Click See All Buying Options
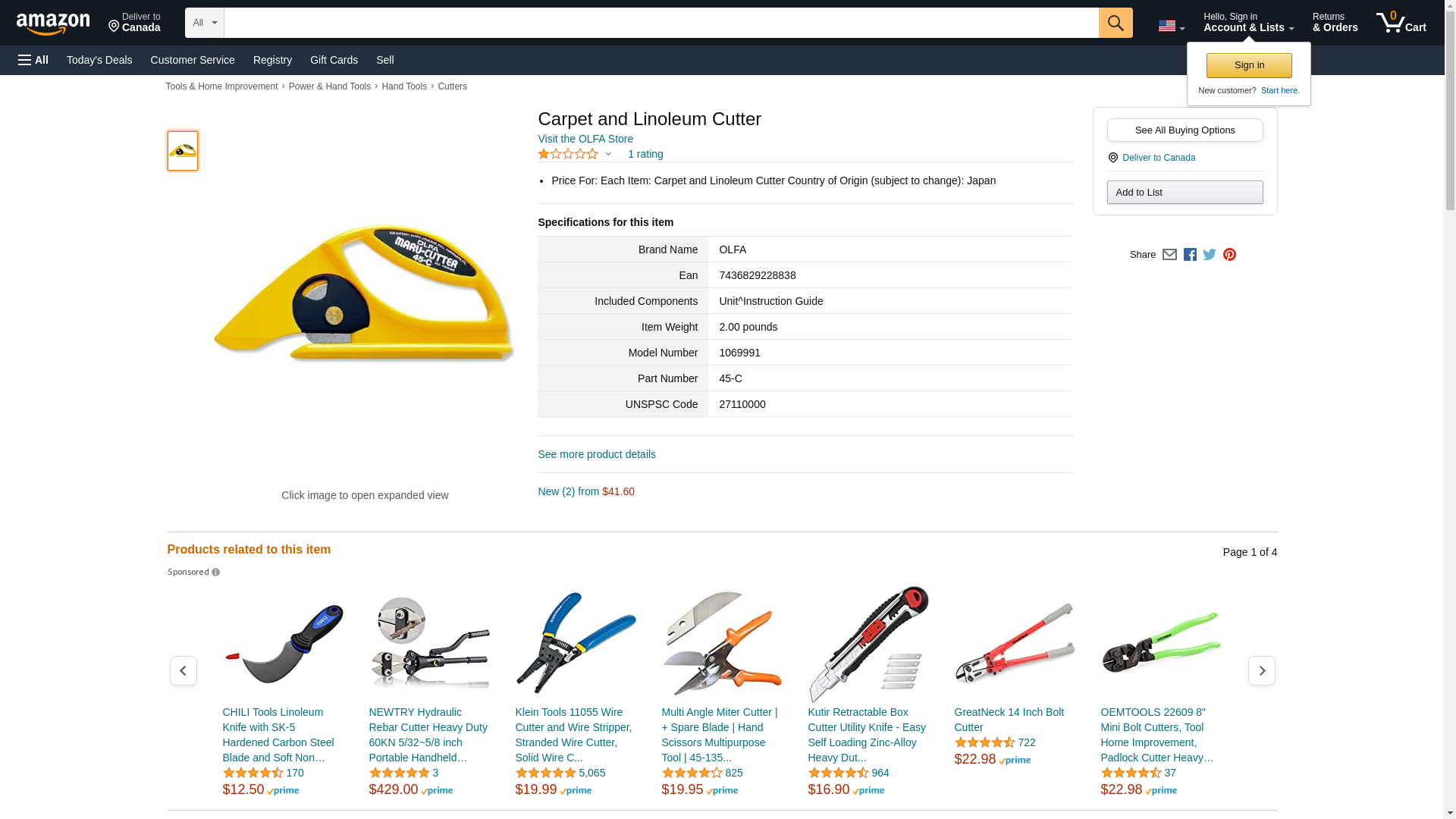 [1185, 130]
